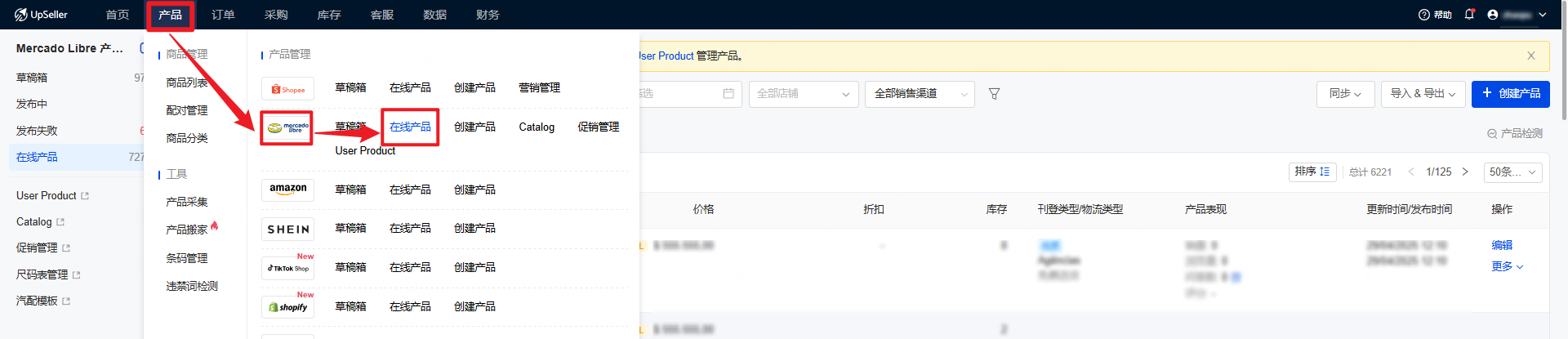
Task: Select 草稿箱 in left sidebar
Action: tap(32, 78)
